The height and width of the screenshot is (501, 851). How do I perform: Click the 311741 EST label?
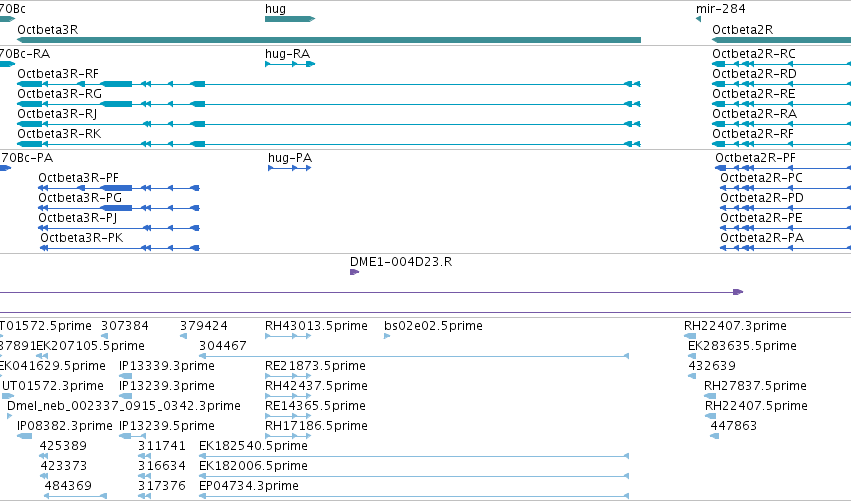point(162,446)
